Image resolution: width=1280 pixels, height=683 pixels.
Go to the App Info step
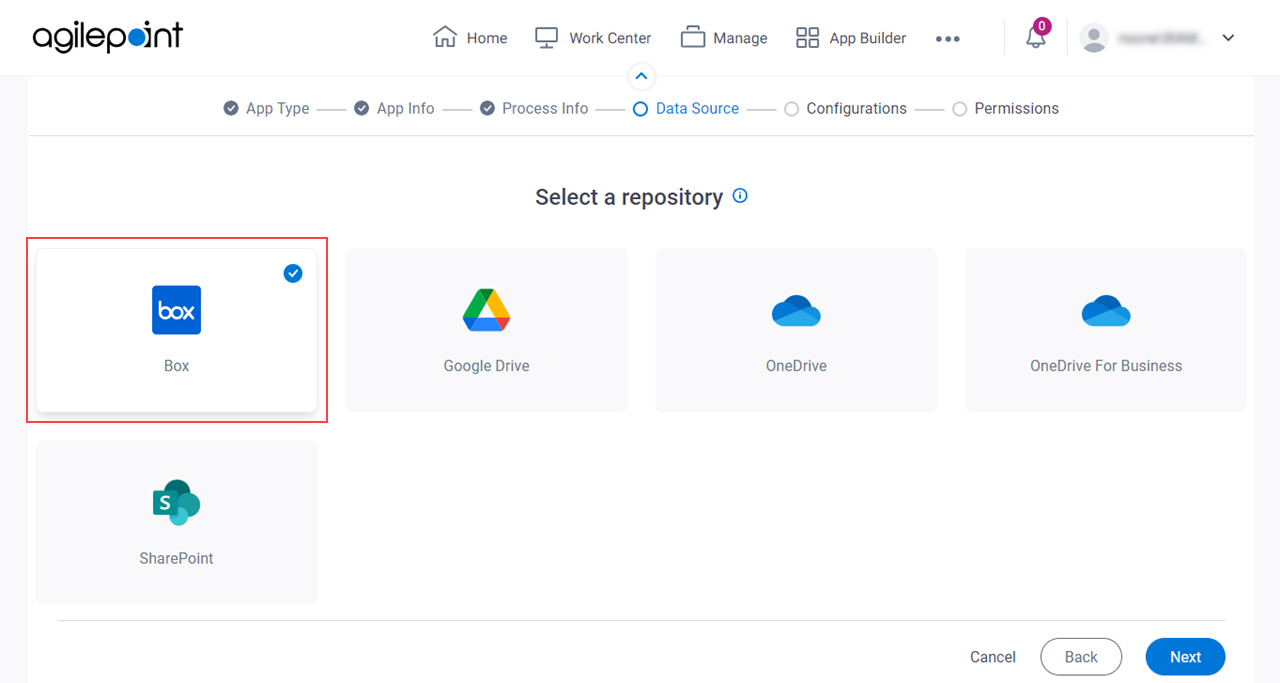(394, 108)
